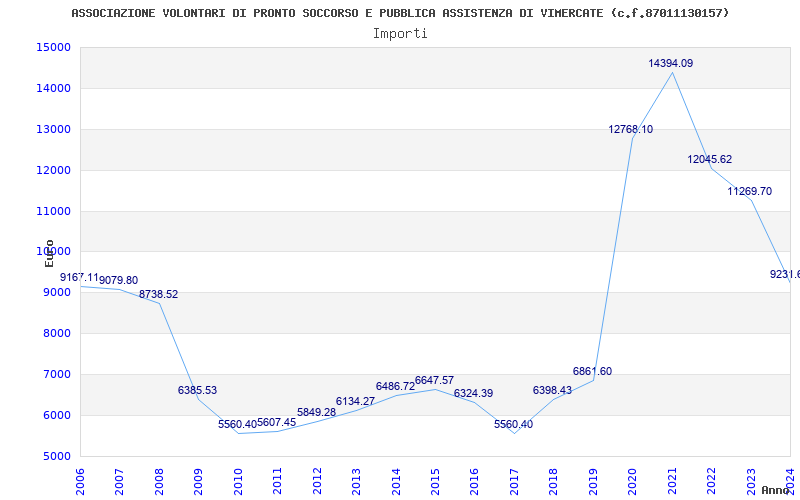
Task: Select the data label 12768.10
Action: click(x=631, y=130)
